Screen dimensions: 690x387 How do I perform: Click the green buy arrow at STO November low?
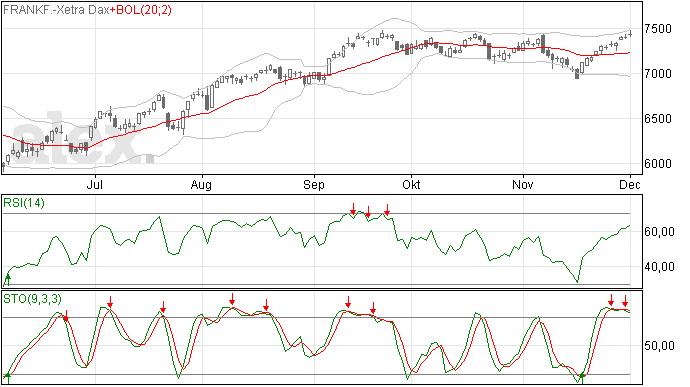[582, 377]
